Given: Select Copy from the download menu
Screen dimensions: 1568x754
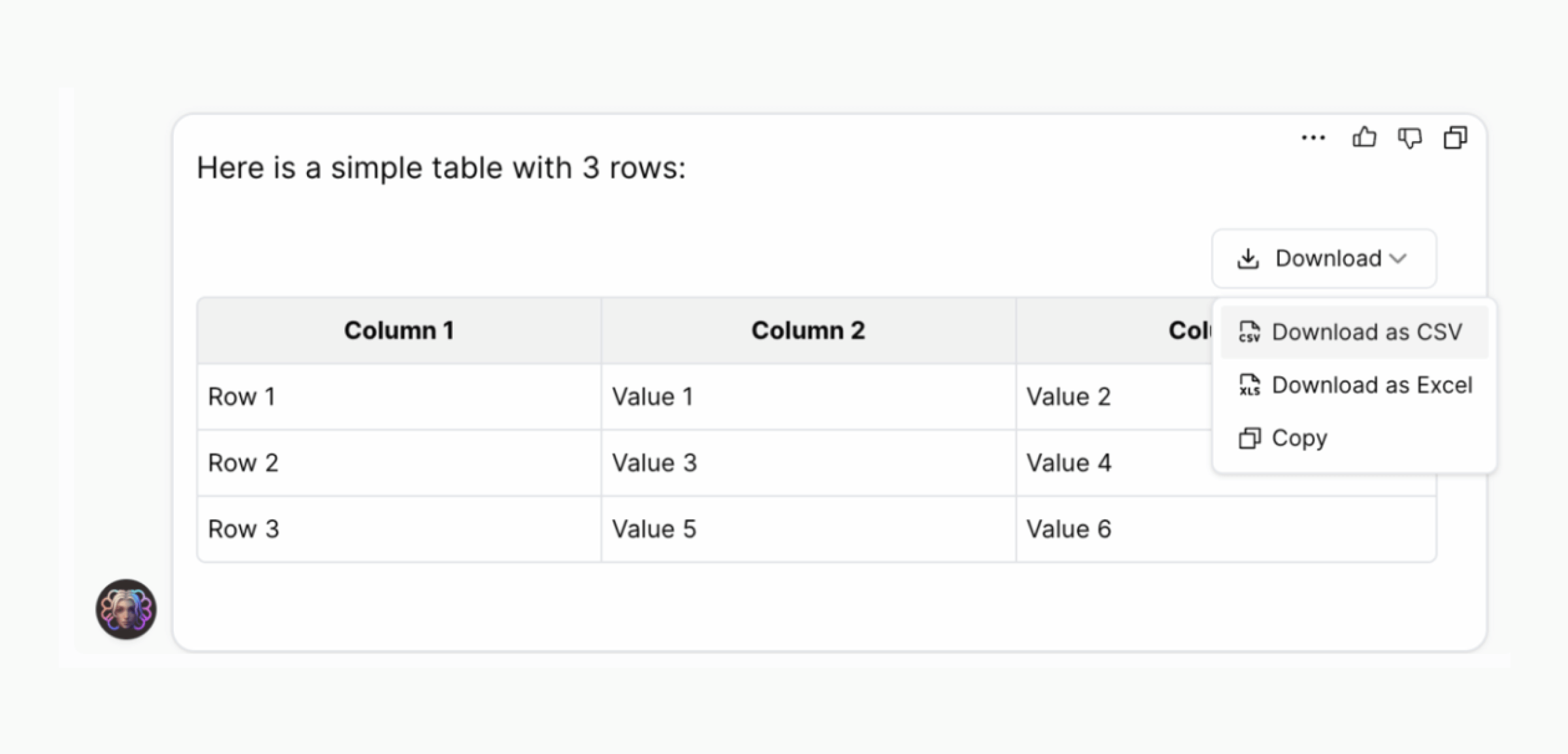Looking at the screenshot, I should (1354, 438).
